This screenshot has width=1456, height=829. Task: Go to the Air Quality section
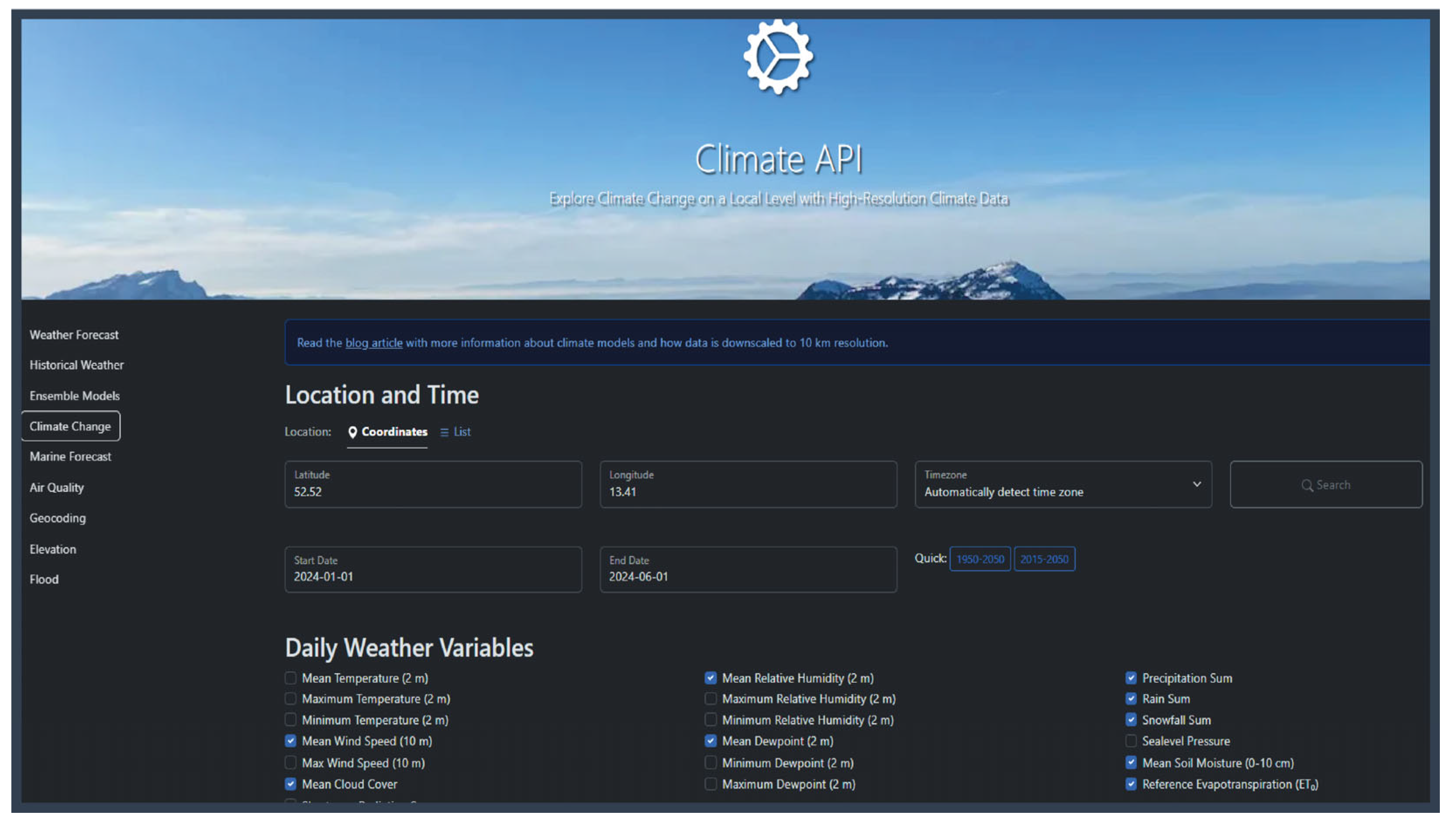click(56, 487)
